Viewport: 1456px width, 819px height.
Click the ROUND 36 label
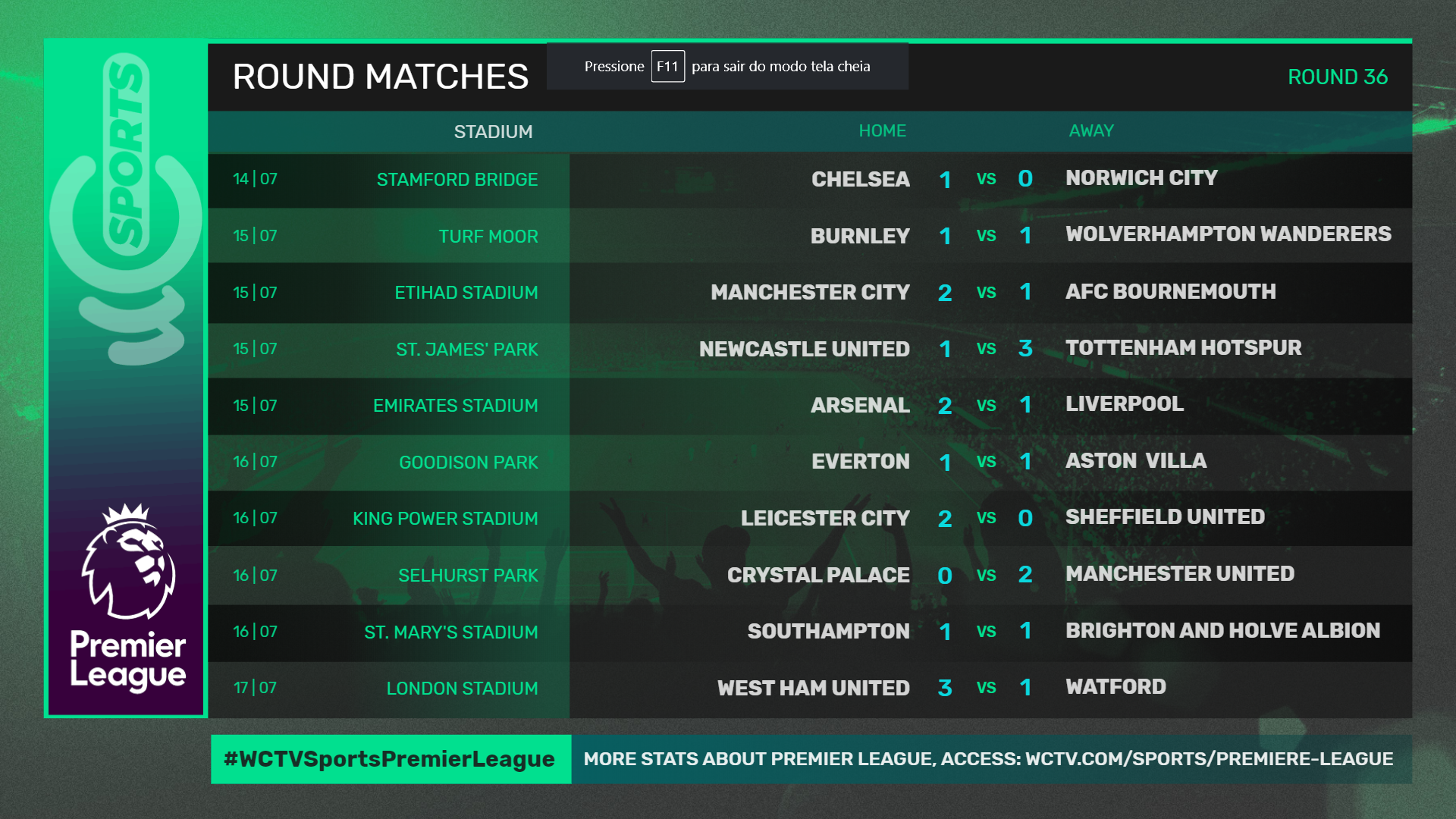pos(1338,77)
